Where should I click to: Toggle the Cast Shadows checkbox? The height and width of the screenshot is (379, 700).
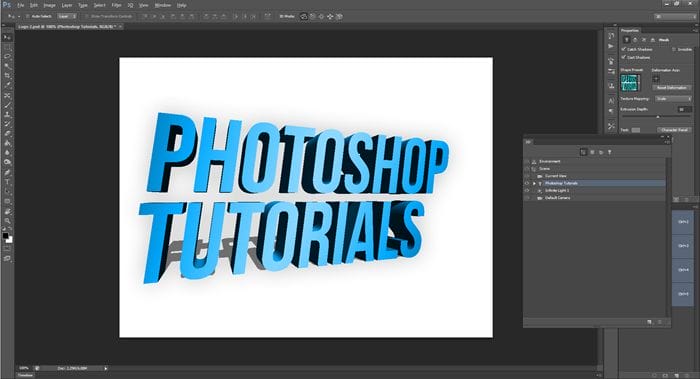coord(624,57)
